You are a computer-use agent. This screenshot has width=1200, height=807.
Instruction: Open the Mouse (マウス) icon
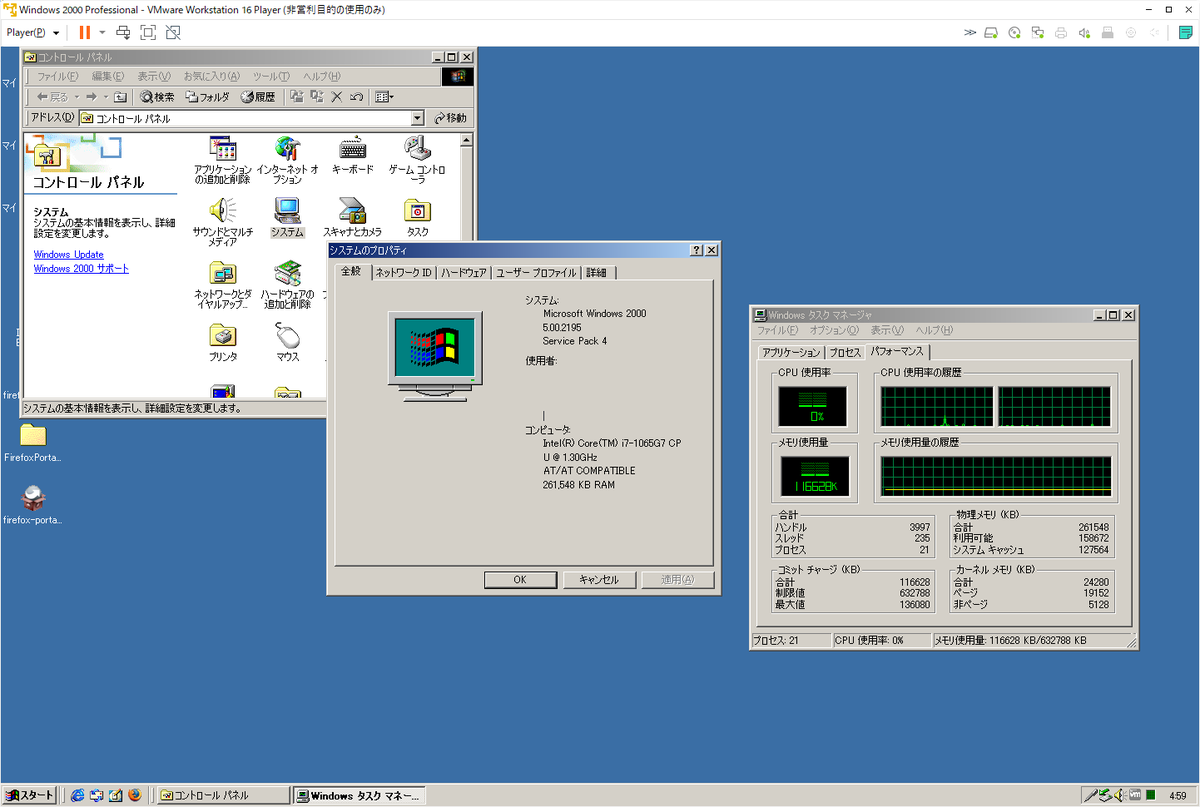click(x=287, y=342)
